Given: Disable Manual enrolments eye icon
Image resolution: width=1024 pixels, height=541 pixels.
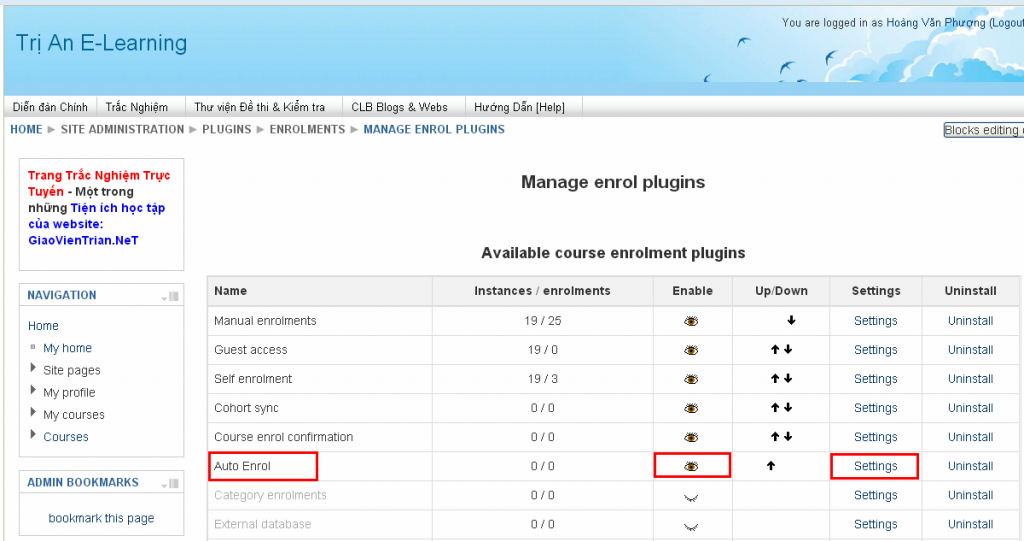Looking at the screenshot, I should pyautogui.click(x=691, y=322).
